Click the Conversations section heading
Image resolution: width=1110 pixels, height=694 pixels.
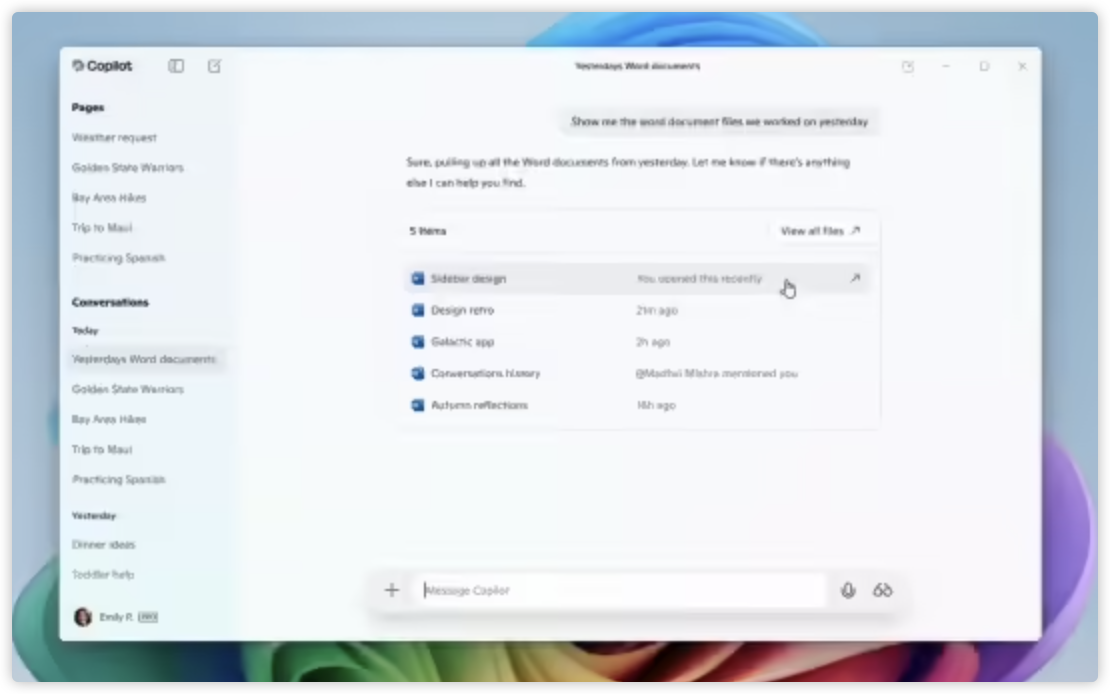[x=110, y=302]
